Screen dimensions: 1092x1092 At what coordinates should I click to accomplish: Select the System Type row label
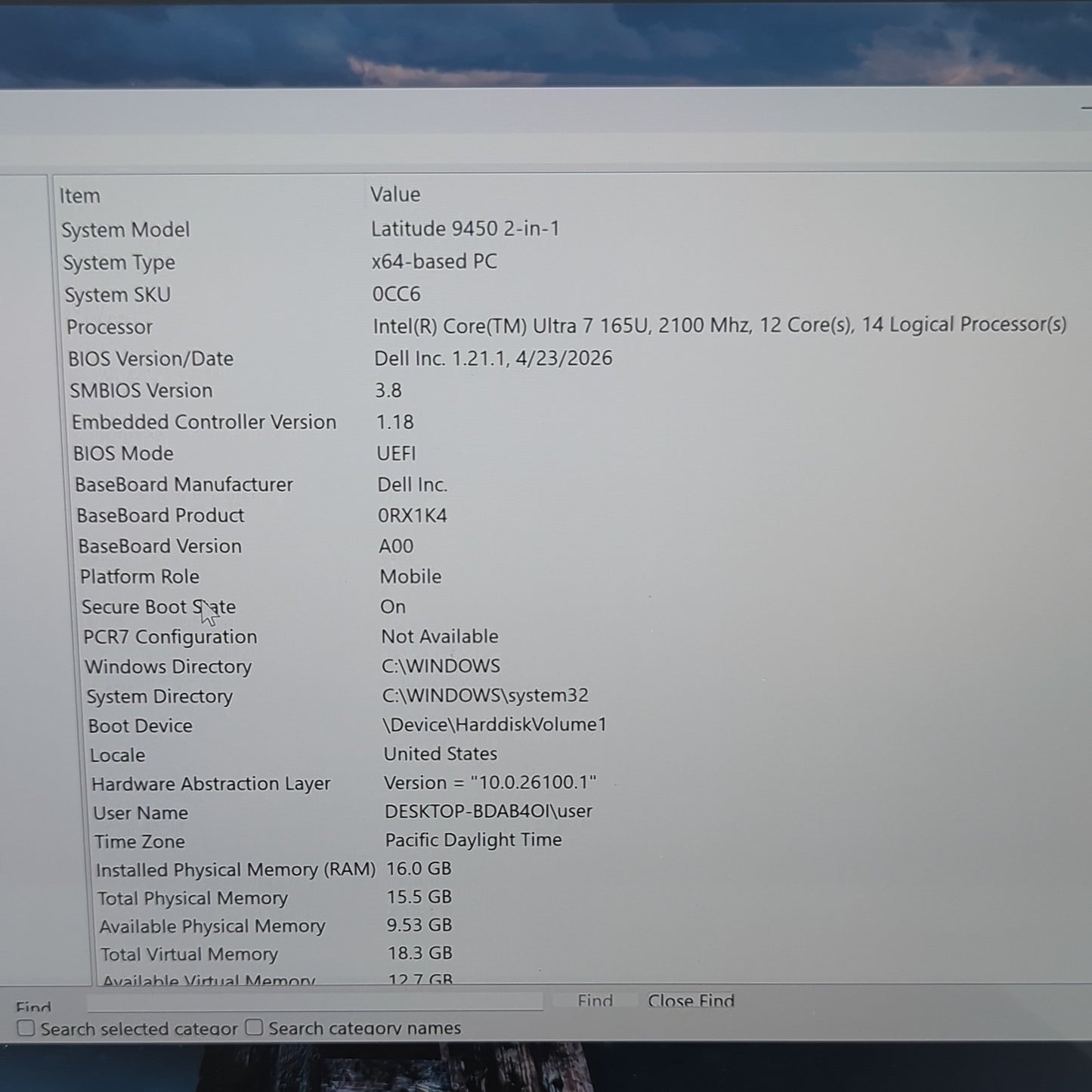pos(119,263)
